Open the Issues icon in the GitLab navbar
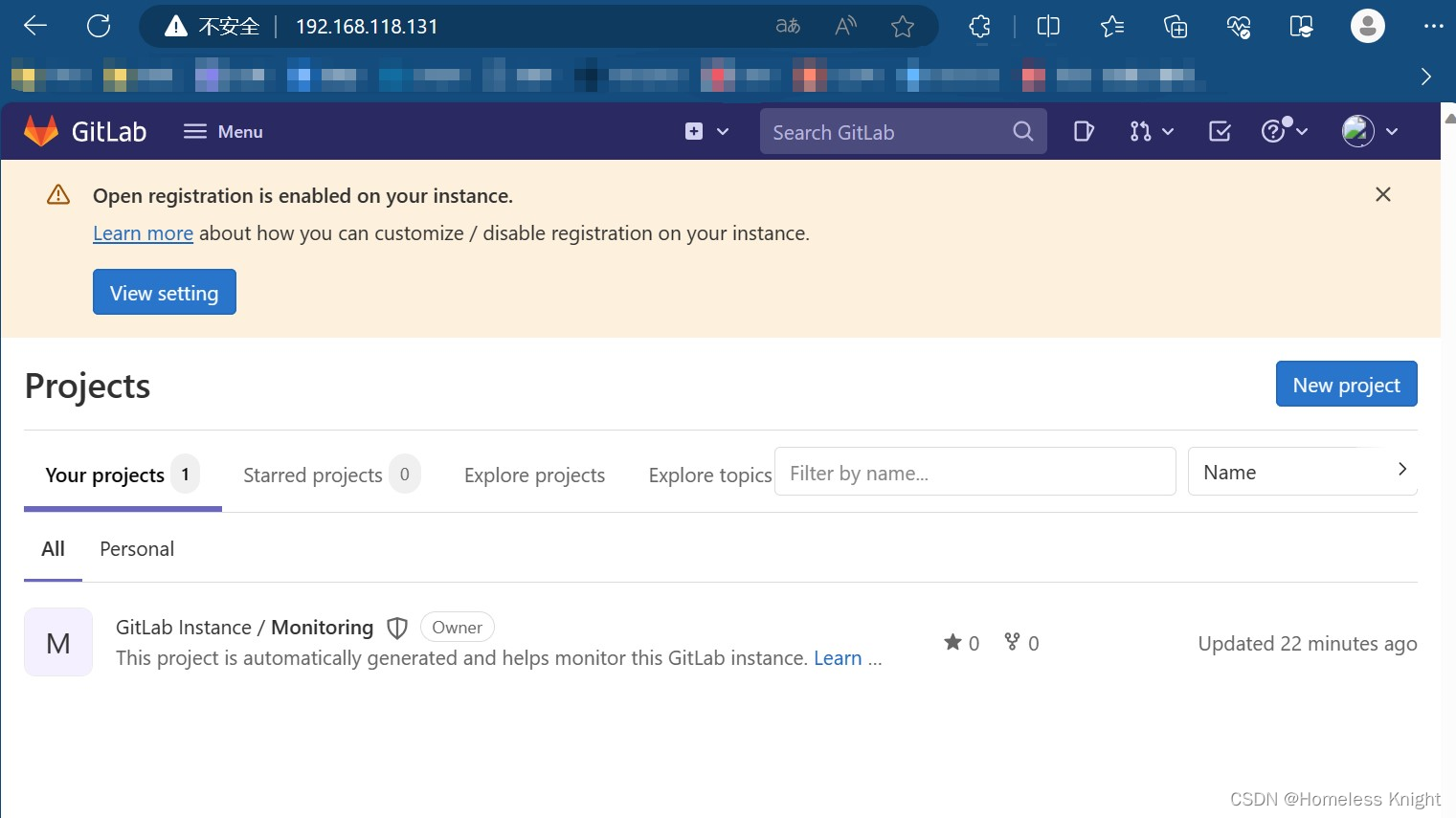 pyautogui.click(x=1084, y=131)
